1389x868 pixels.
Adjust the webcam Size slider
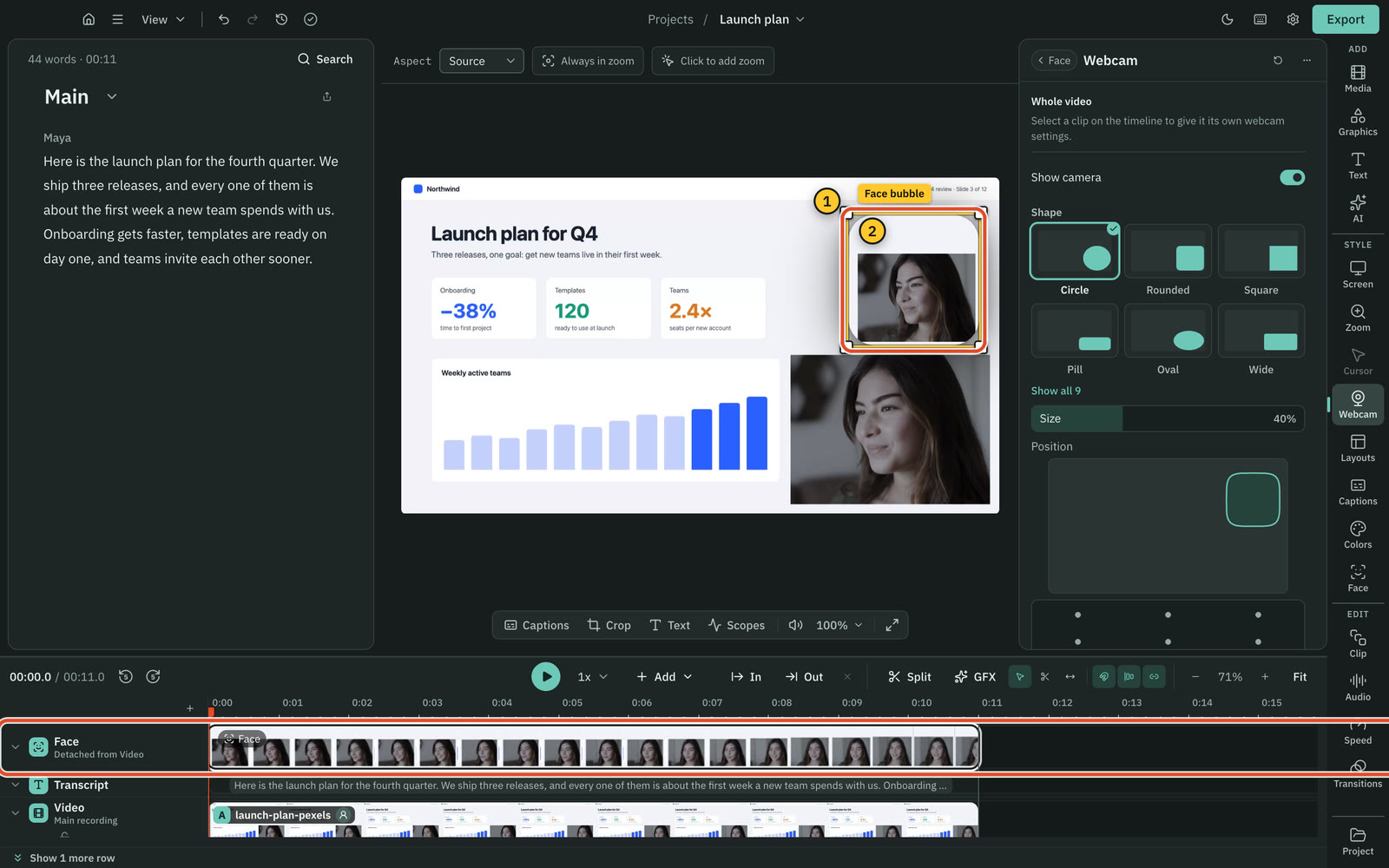1168,418
